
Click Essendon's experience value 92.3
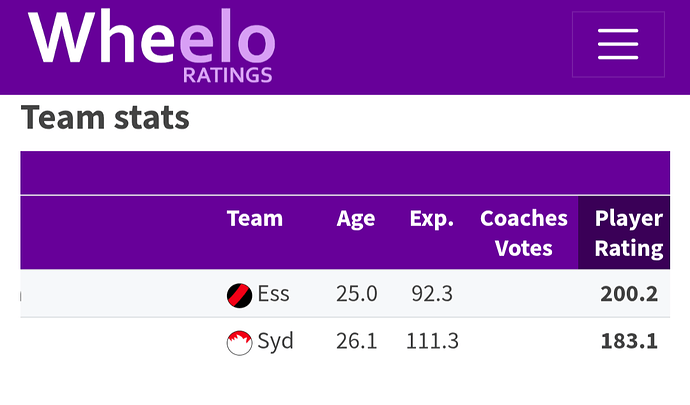coord(432,294)
